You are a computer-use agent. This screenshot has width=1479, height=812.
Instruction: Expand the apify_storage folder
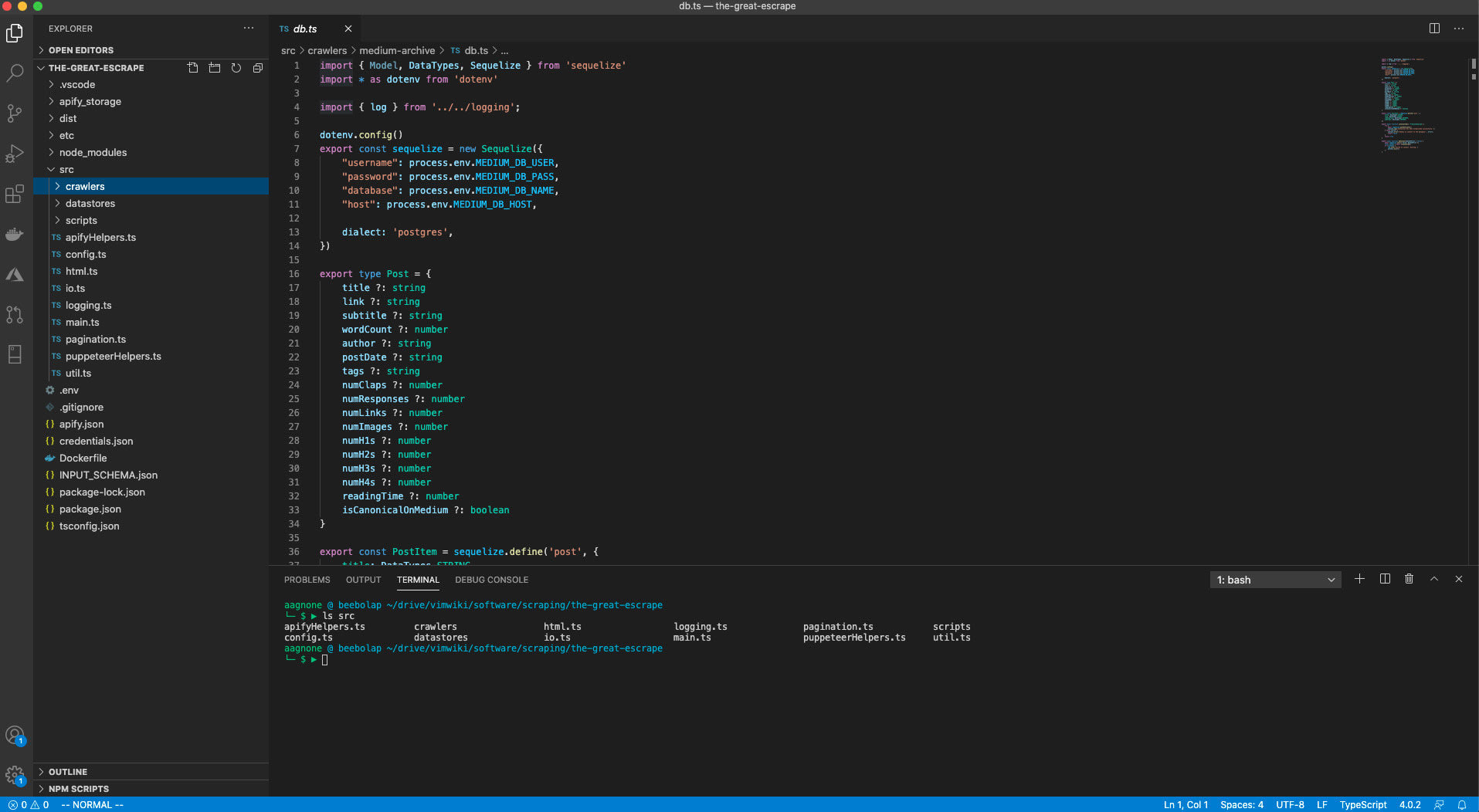tap(151, 102)
